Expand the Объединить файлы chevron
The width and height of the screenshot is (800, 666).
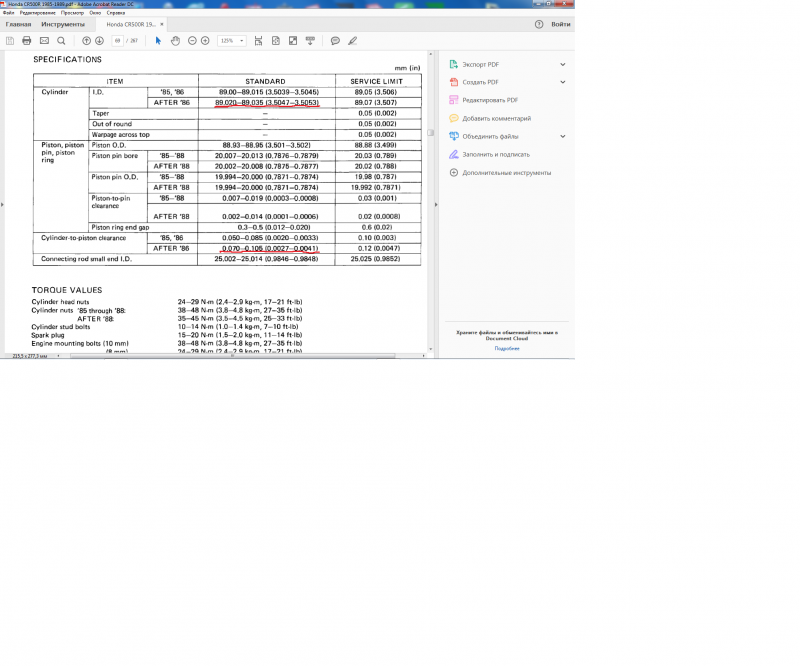click(563, 136)
